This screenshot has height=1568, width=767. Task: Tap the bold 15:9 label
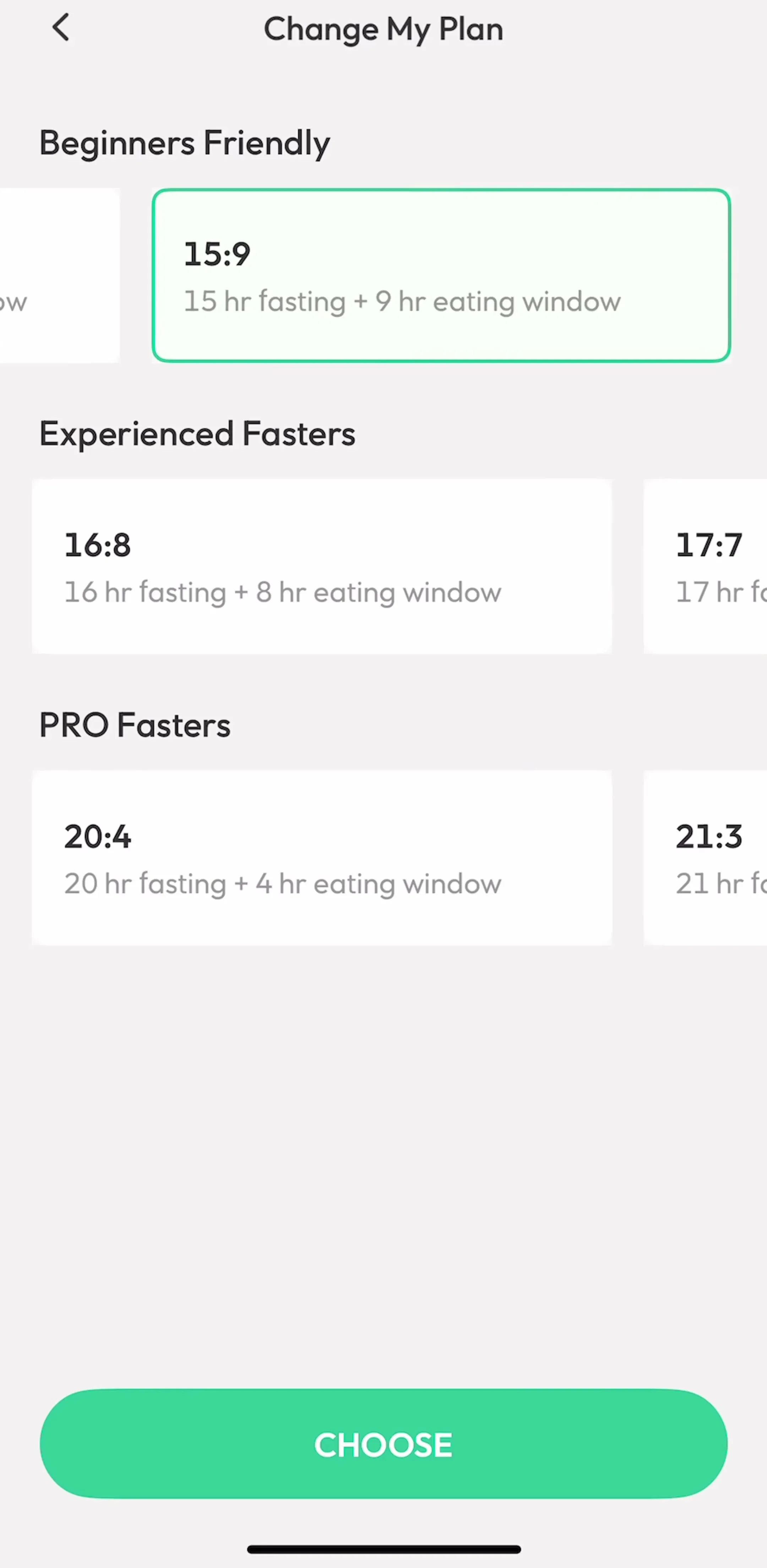pyautogui.click(x=217, y=254)
